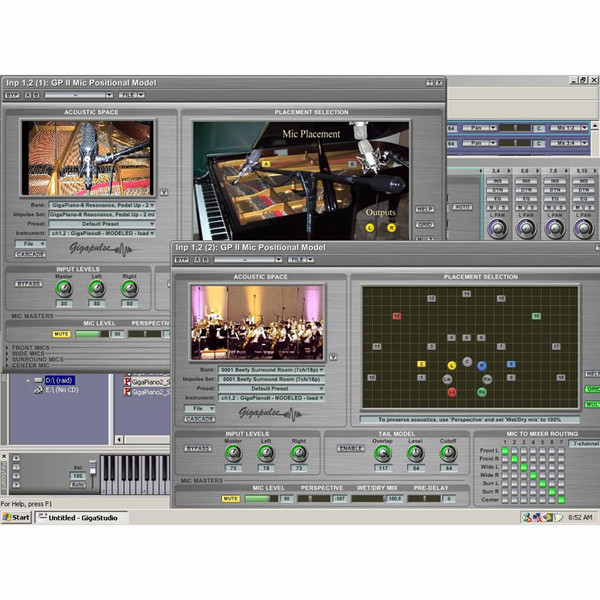
Task: Open Default Preset dropdown in window (1)
Action: pyautogui.click(x=102, y=224)
